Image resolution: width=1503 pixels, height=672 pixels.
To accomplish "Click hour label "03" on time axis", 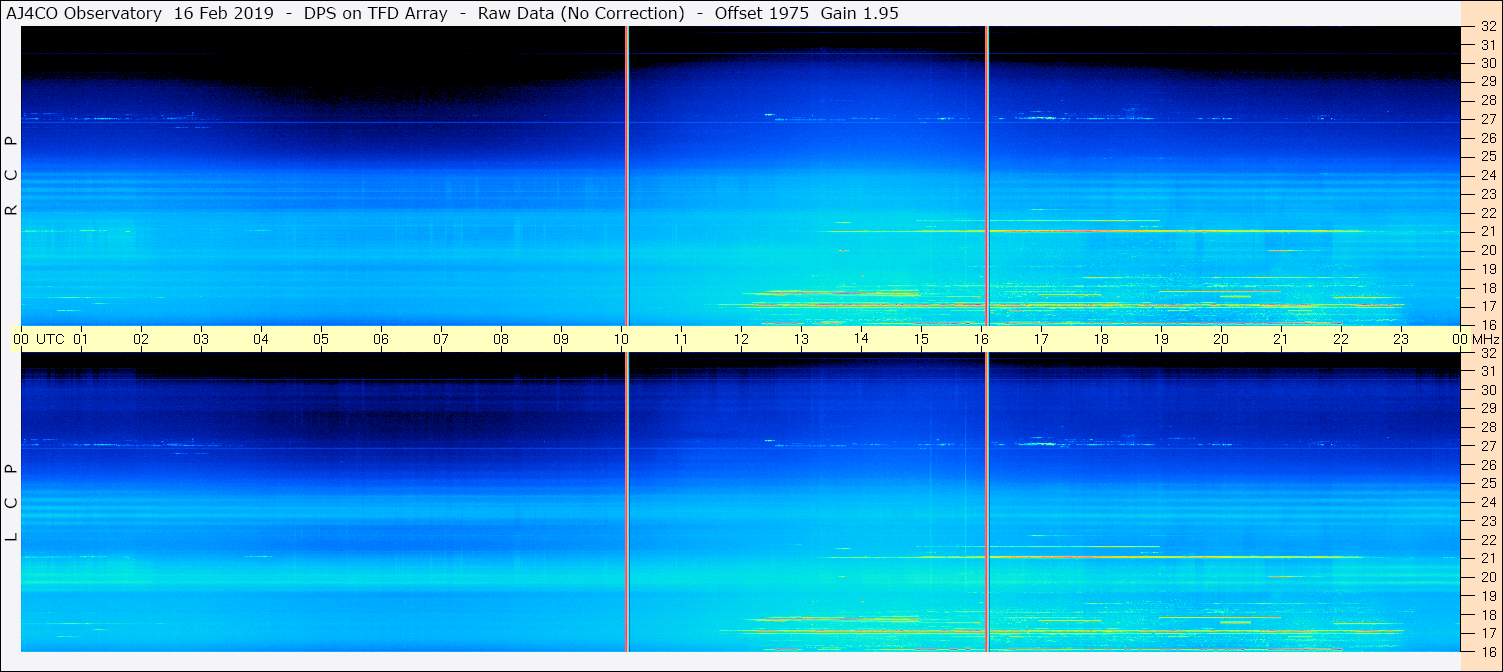I will [201, 339].
